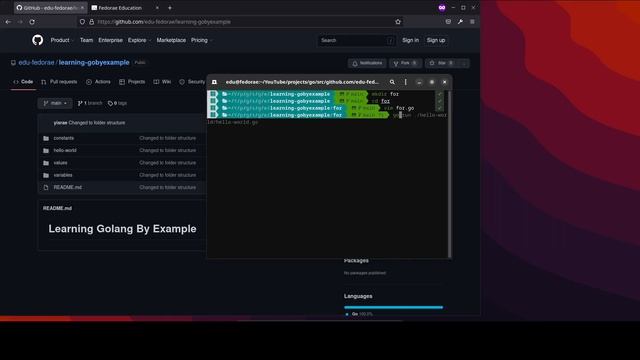Click the Team link in GitHub header
640x360 pixels.
[87, 40]
